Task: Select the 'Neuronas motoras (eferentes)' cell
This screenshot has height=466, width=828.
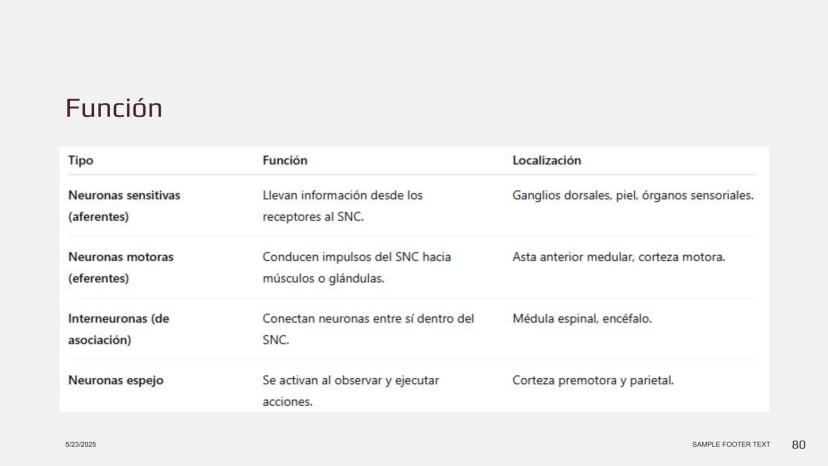Action: [x=121, y=267]
